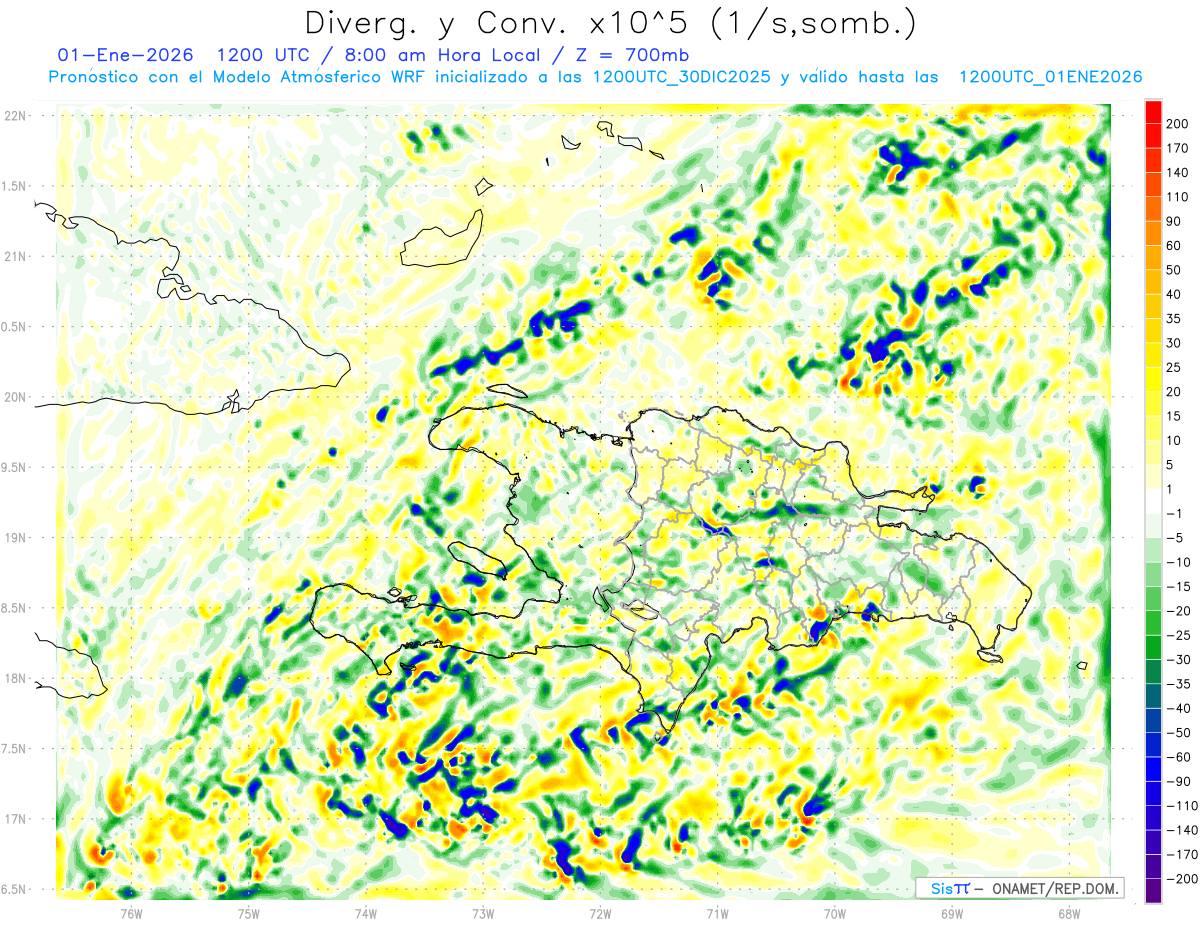Click the "1.5N" latitude axis label

click(x=15, y=186)
